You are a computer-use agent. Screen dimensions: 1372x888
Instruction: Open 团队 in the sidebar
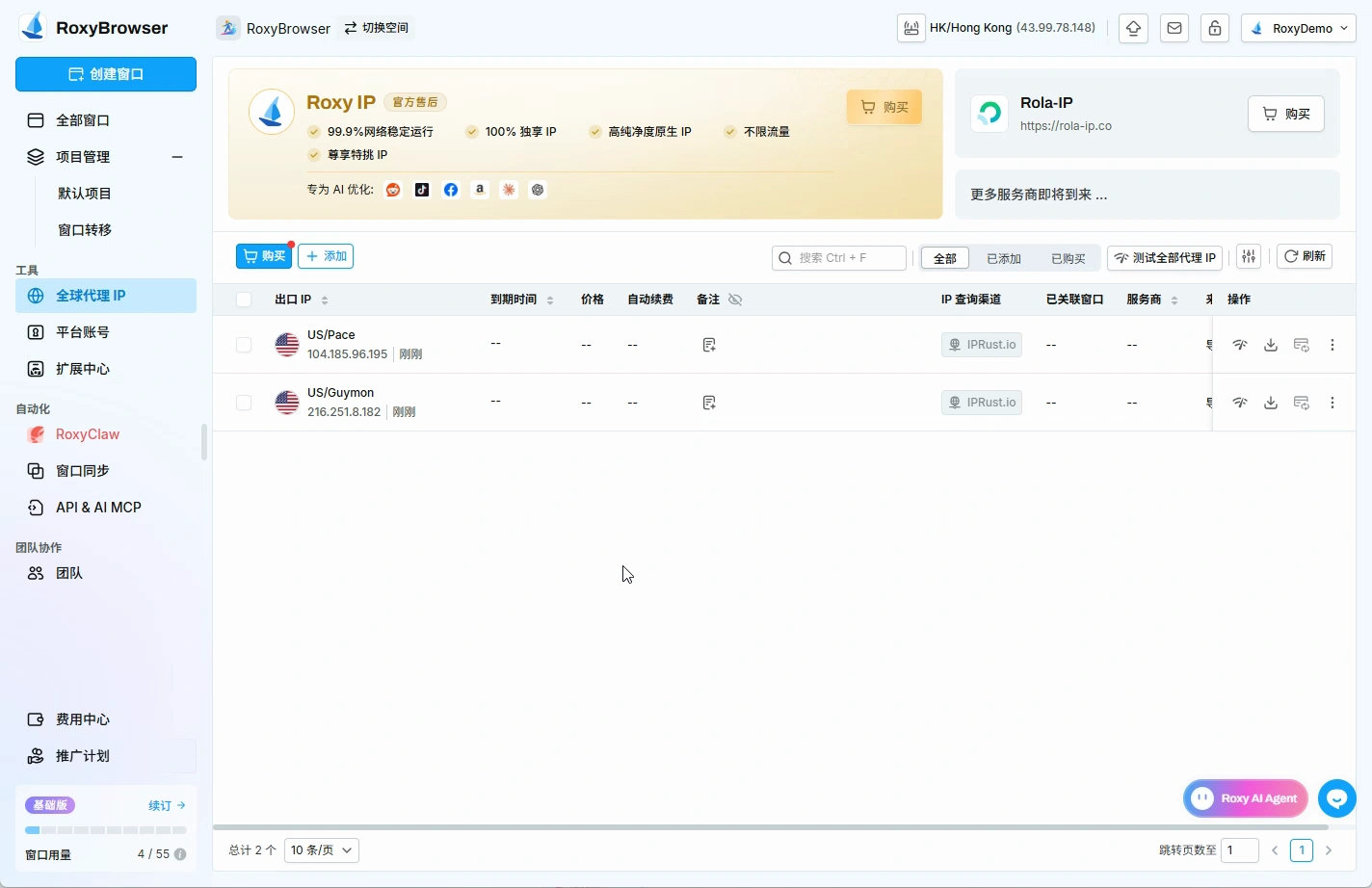point(106,573)
